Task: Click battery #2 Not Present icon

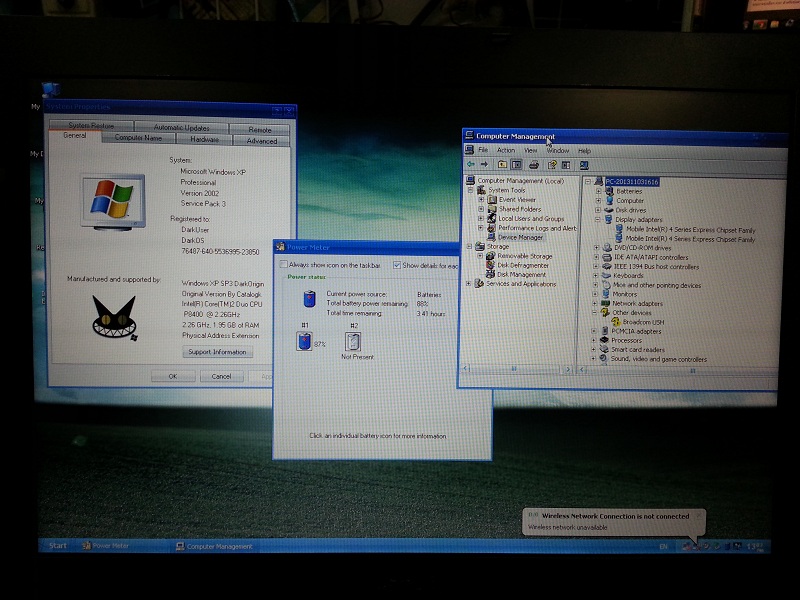Action: click(x=353, y=341)
